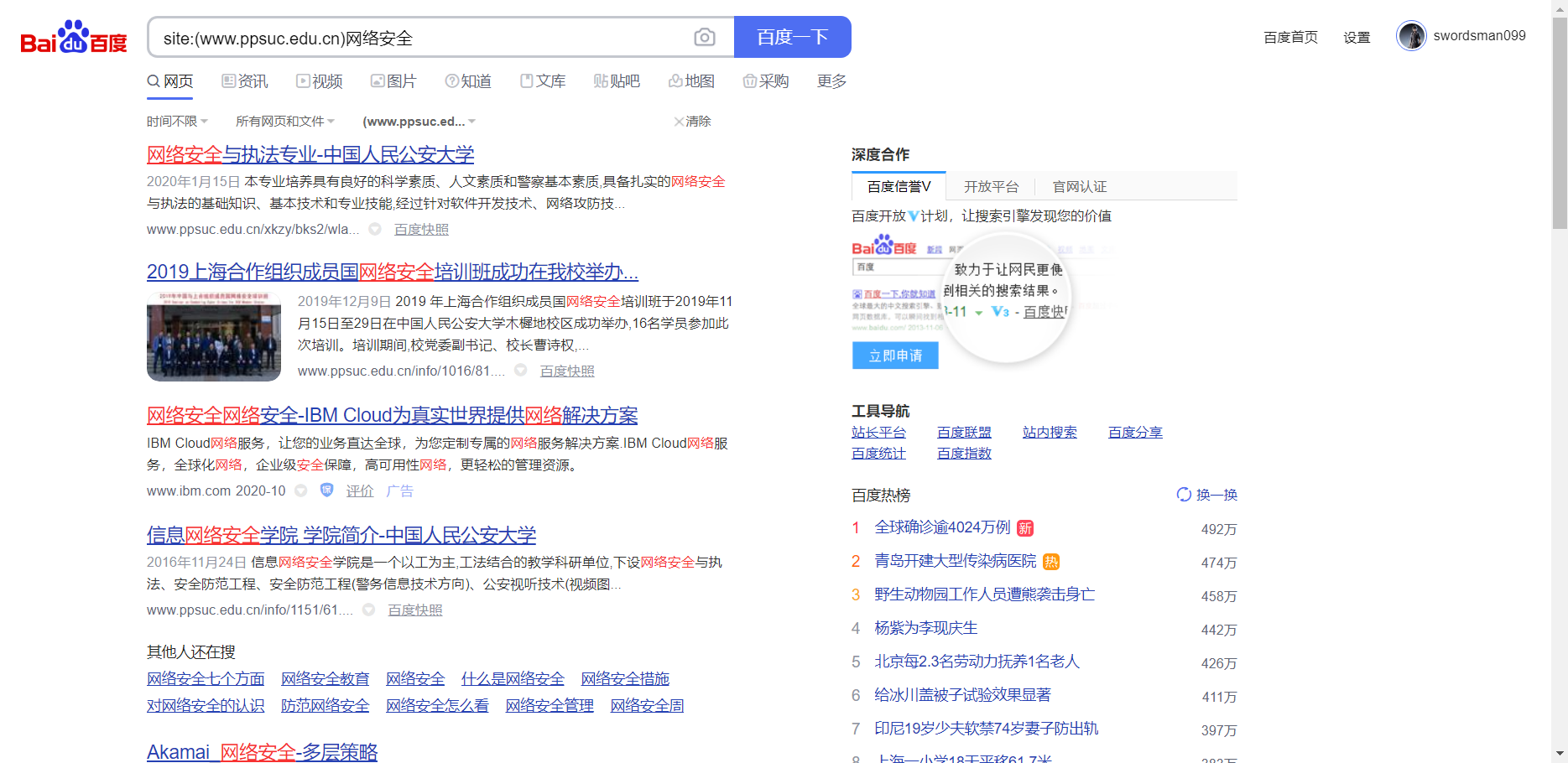1568x763 pixels.
Task: Click 评价 link under IBM result
Action: tap(360, 491)
